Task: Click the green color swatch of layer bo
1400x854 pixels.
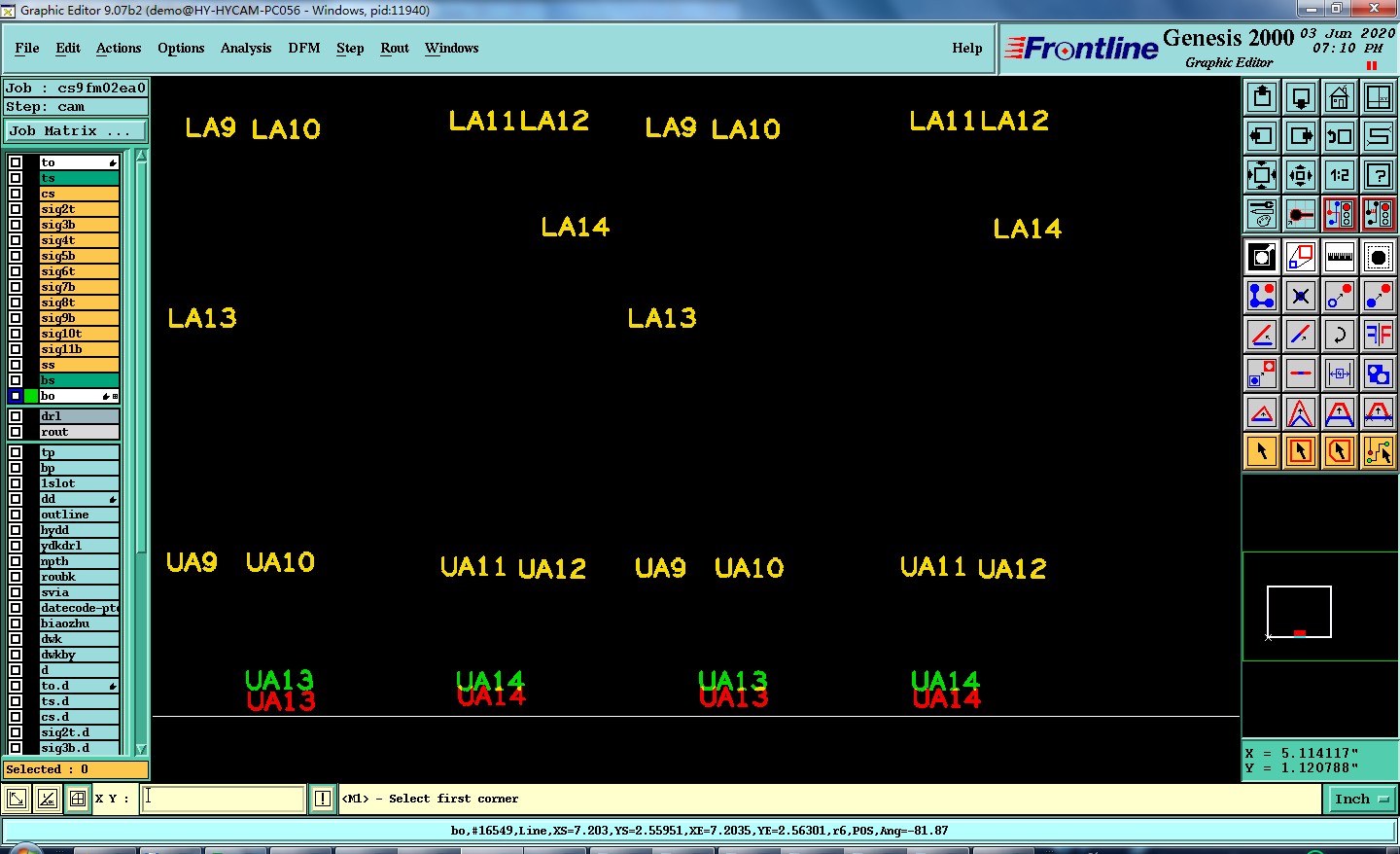Action: tap(31, 396)
